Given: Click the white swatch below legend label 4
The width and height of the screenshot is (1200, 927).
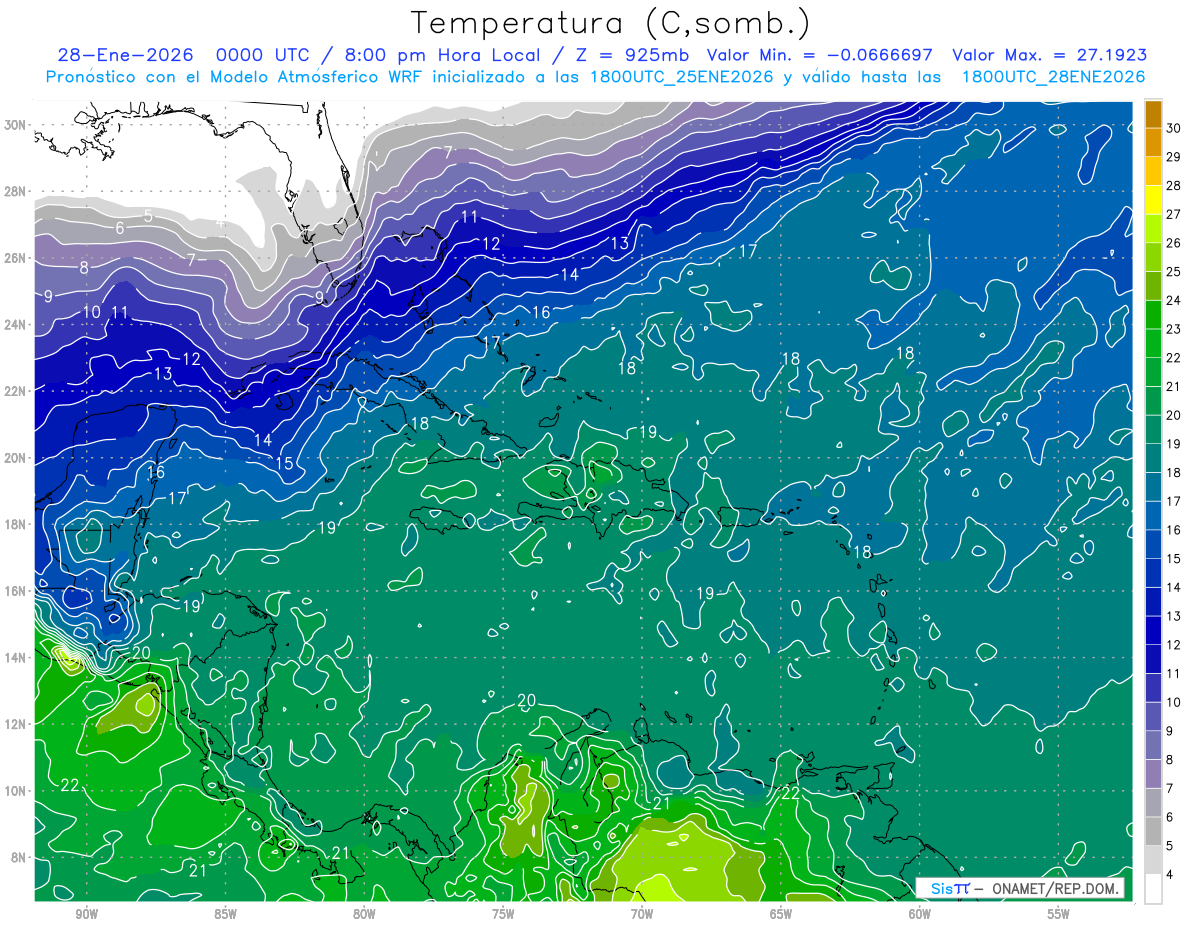Looking at the screenshot, I should tap(1153, 889).
